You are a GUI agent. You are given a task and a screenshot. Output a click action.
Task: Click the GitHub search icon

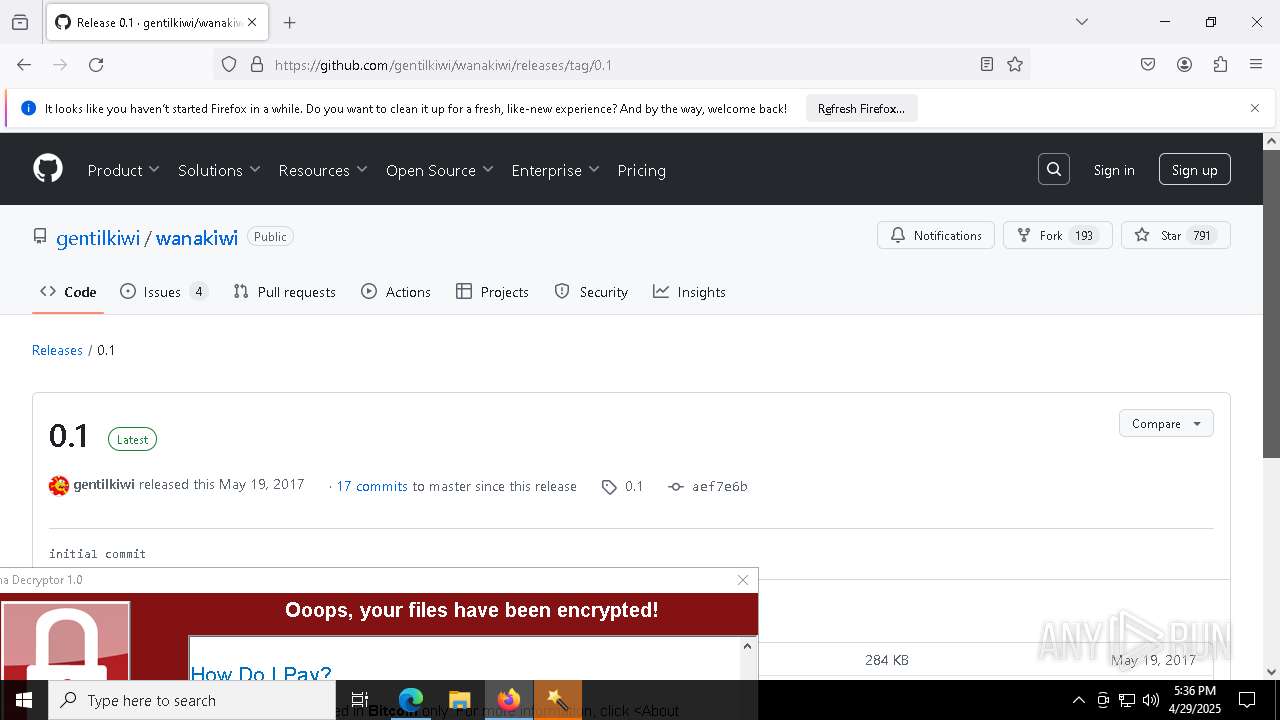pos(1054,170)
